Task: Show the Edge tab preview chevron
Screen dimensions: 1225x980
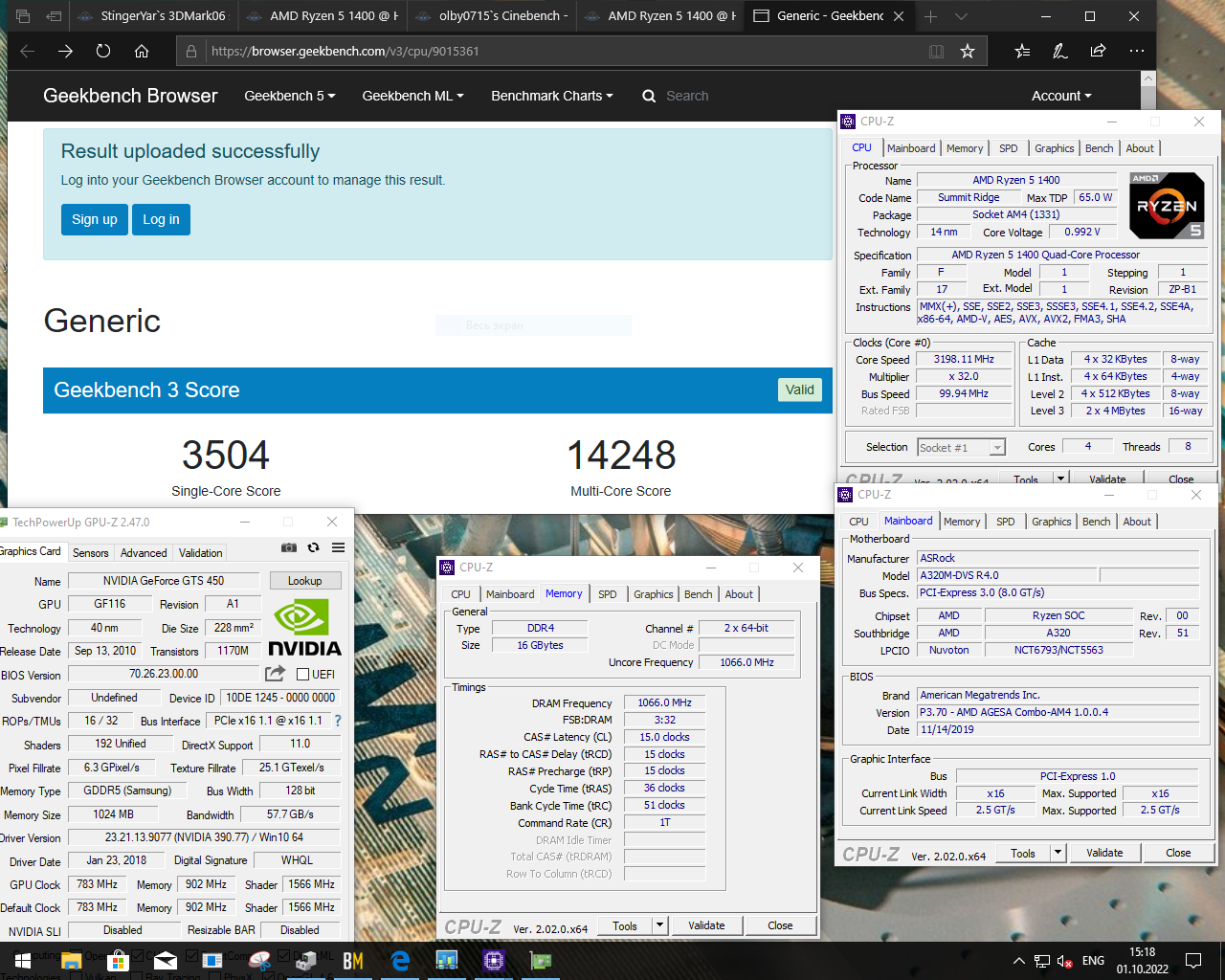Action: pyautogui.click(x=961, y=16)
